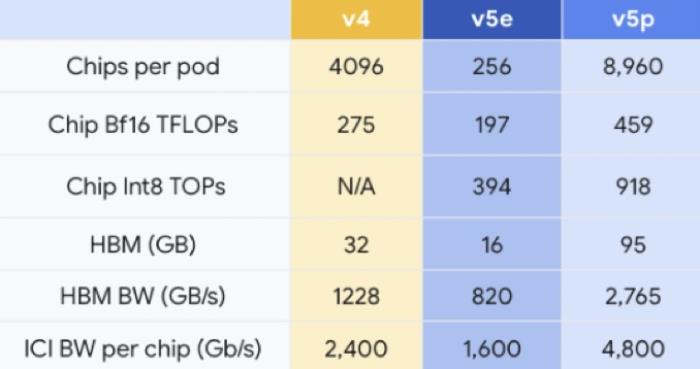Click the Chip Bf16 TFLOPs row label
This screenshot has width=700, height=369.
(143, 124)
